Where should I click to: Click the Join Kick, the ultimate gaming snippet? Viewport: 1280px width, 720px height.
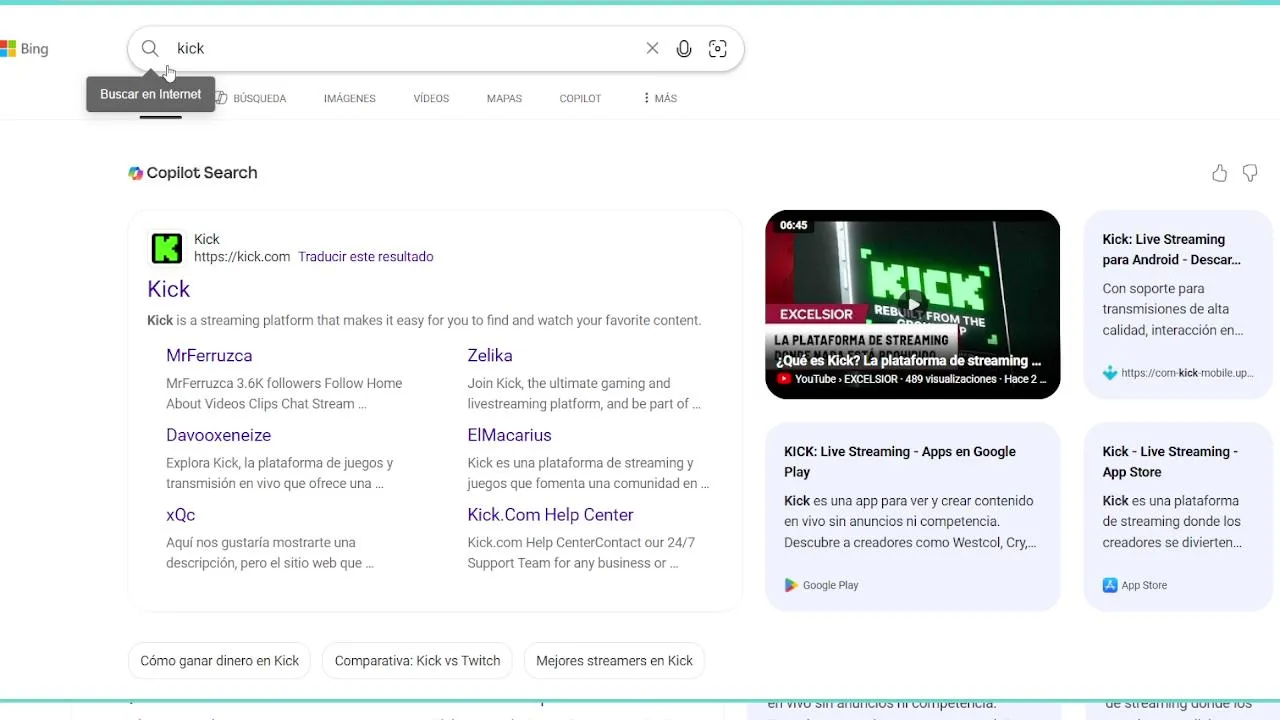click(x=584, y=393)
